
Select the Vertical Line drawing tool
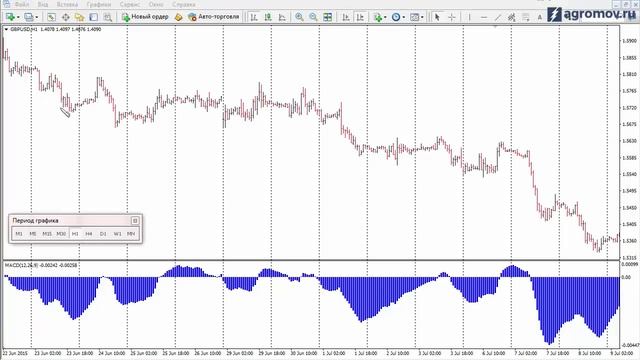(x=469, y=17)
